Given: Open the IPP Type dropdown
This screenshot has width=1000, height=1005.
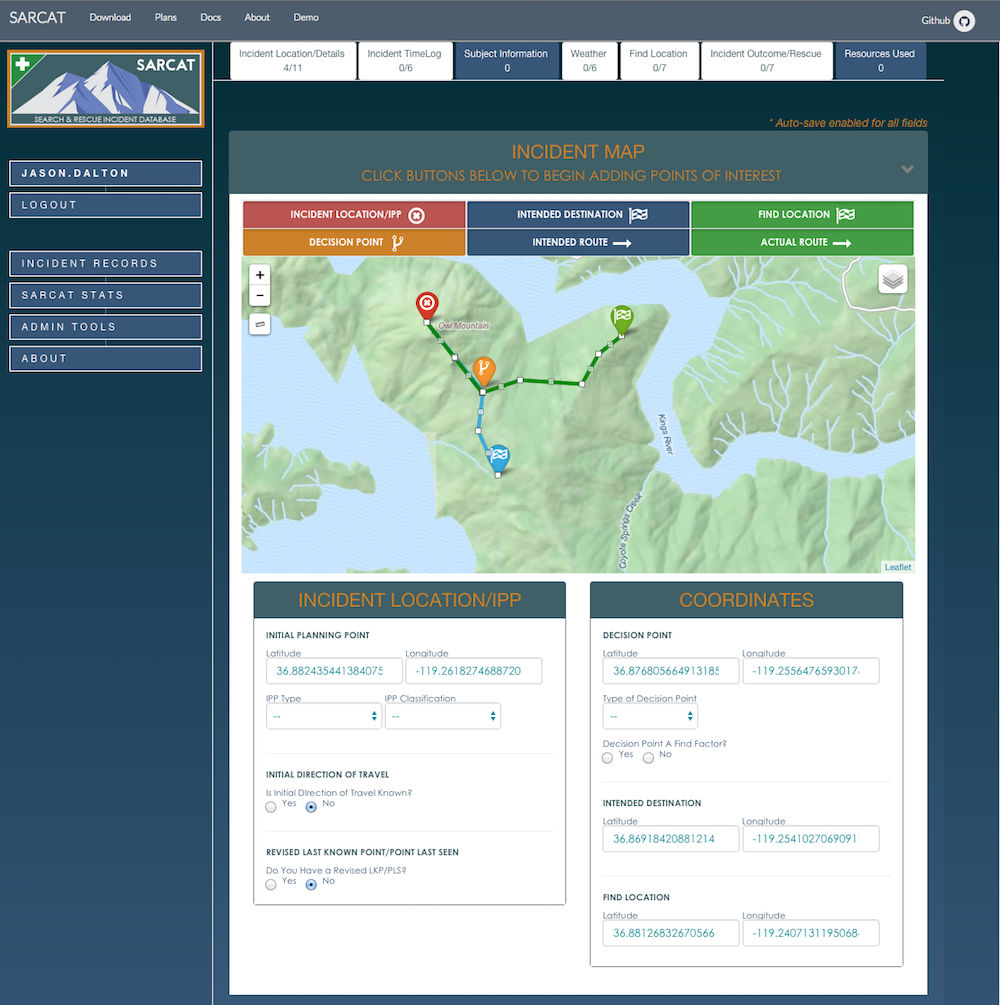Looking at the screenshot, I should click(x=324, y=716).
